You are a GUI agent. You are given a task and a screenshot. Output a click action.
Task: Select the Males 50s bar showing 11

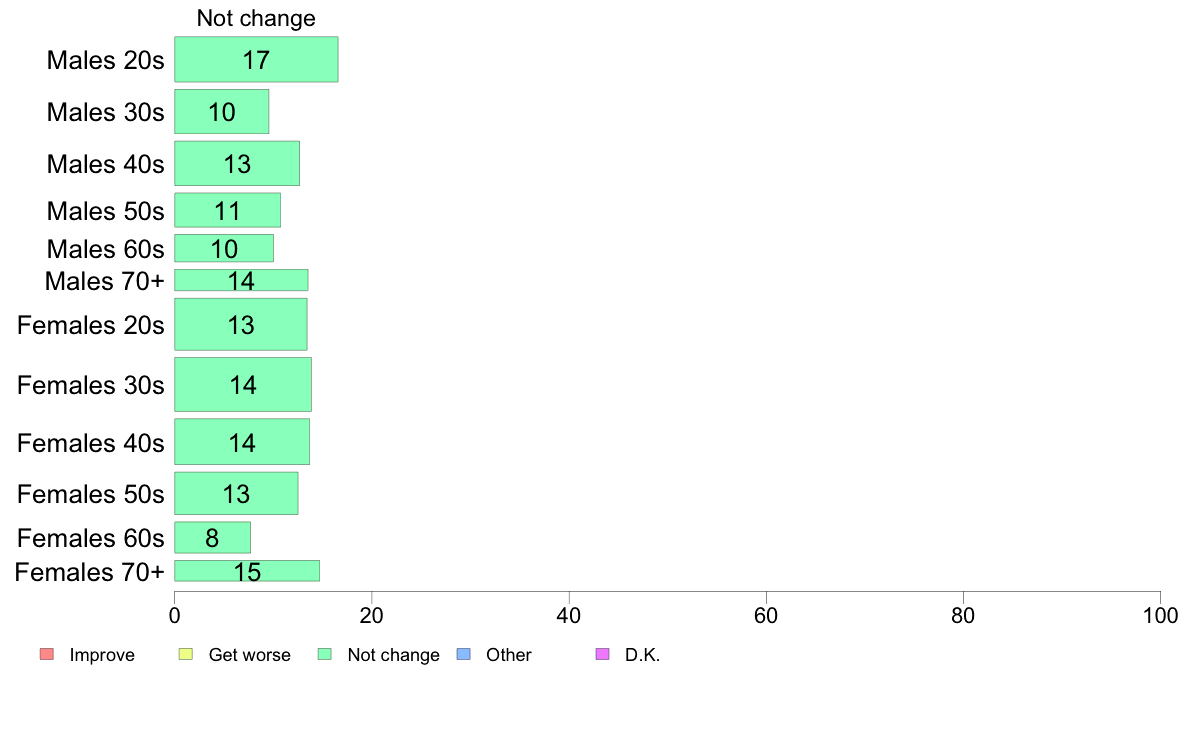coord(227,210)
